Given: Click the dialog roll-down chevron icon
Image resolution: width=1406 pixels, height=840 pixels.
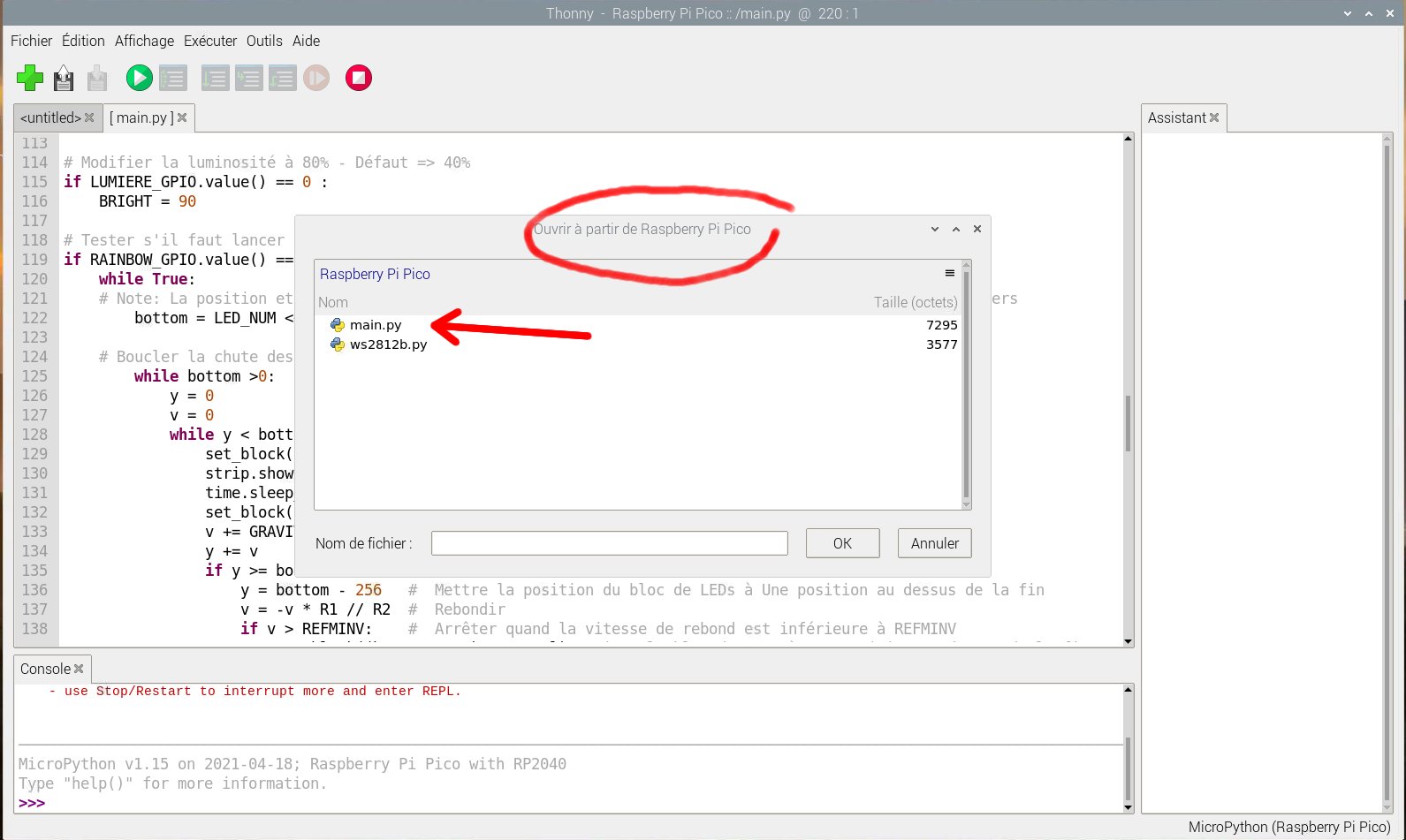Looking at the screenshot, I should click(935, 229).
